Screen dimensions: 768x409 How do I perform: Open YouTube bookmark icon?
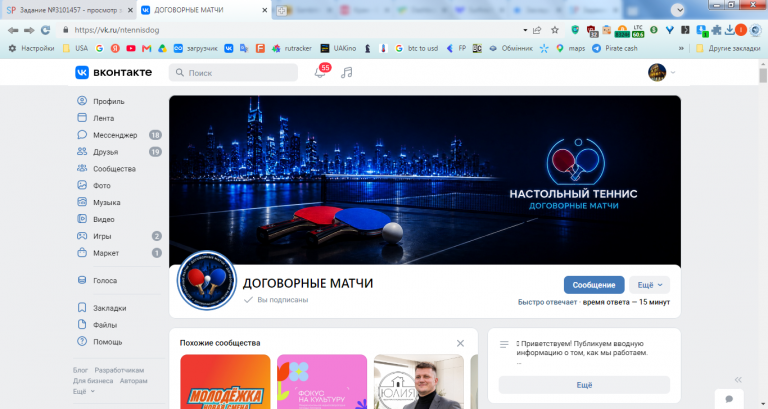131,48
